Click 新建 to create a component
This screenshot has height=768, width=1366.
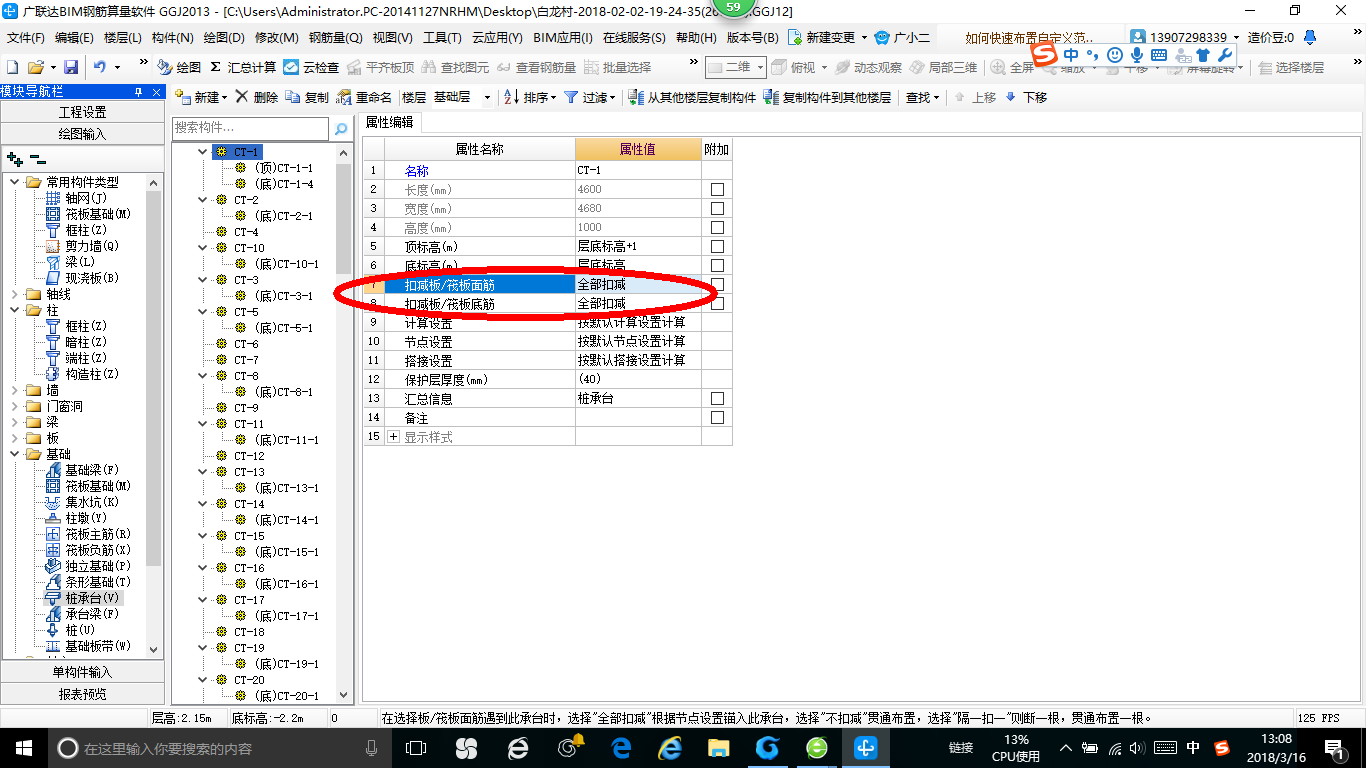tap(201, 97)
